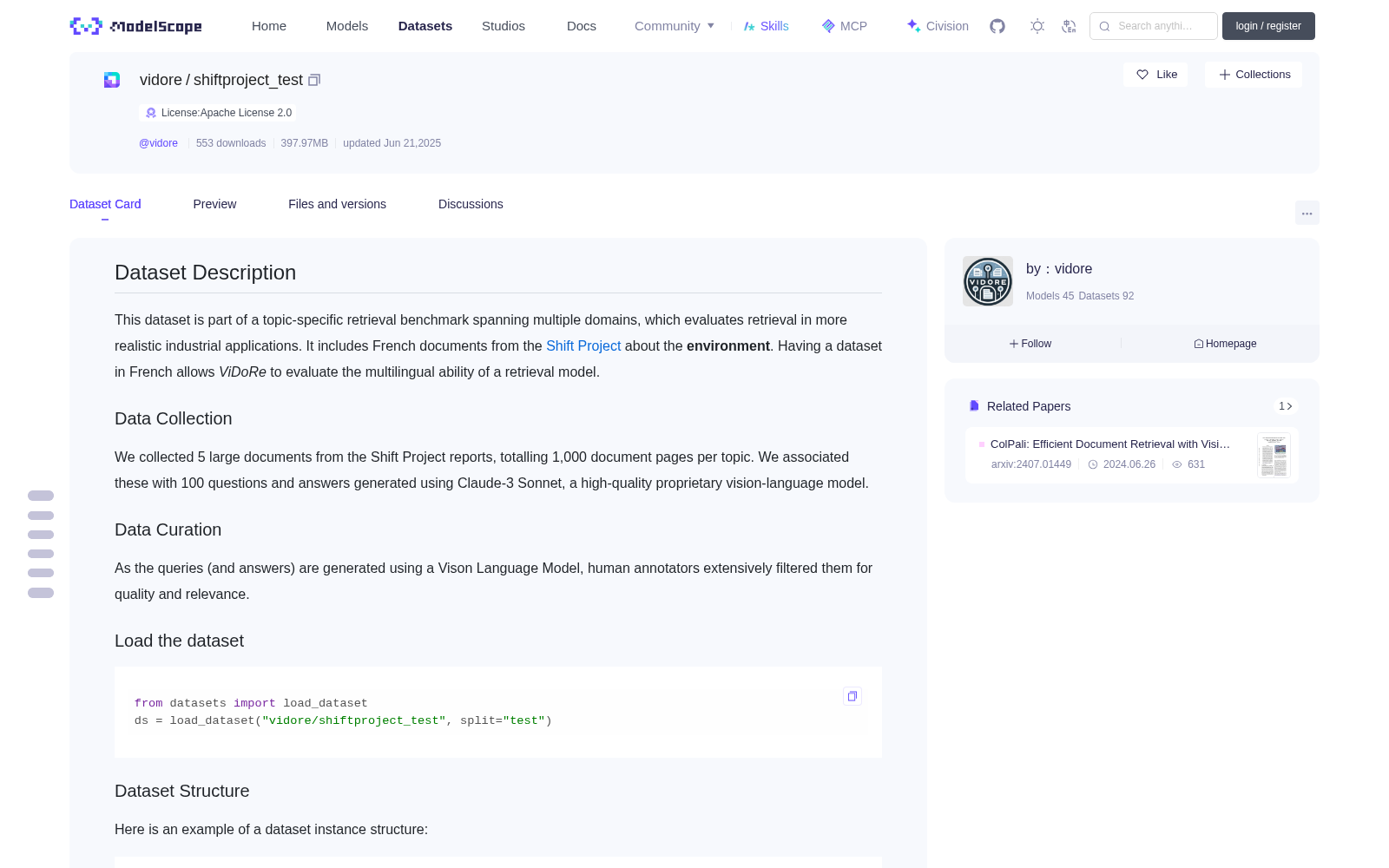This screenshot has height=868, width=1389.
Task: Open the GitHub icon link
Action: (997, 26)
